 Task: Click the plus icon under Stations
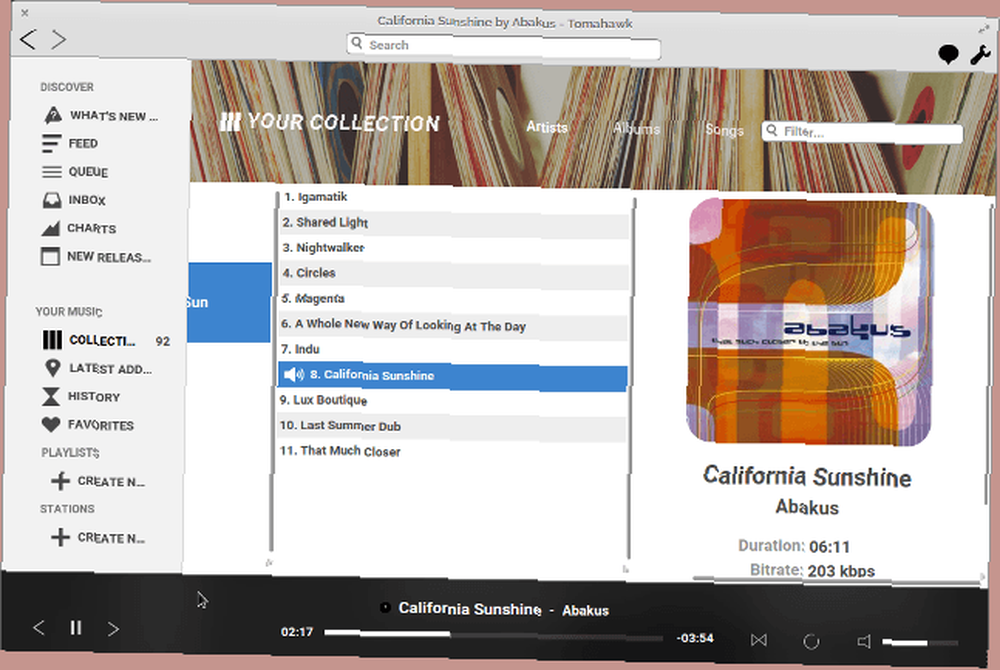(x=60, y=537)
